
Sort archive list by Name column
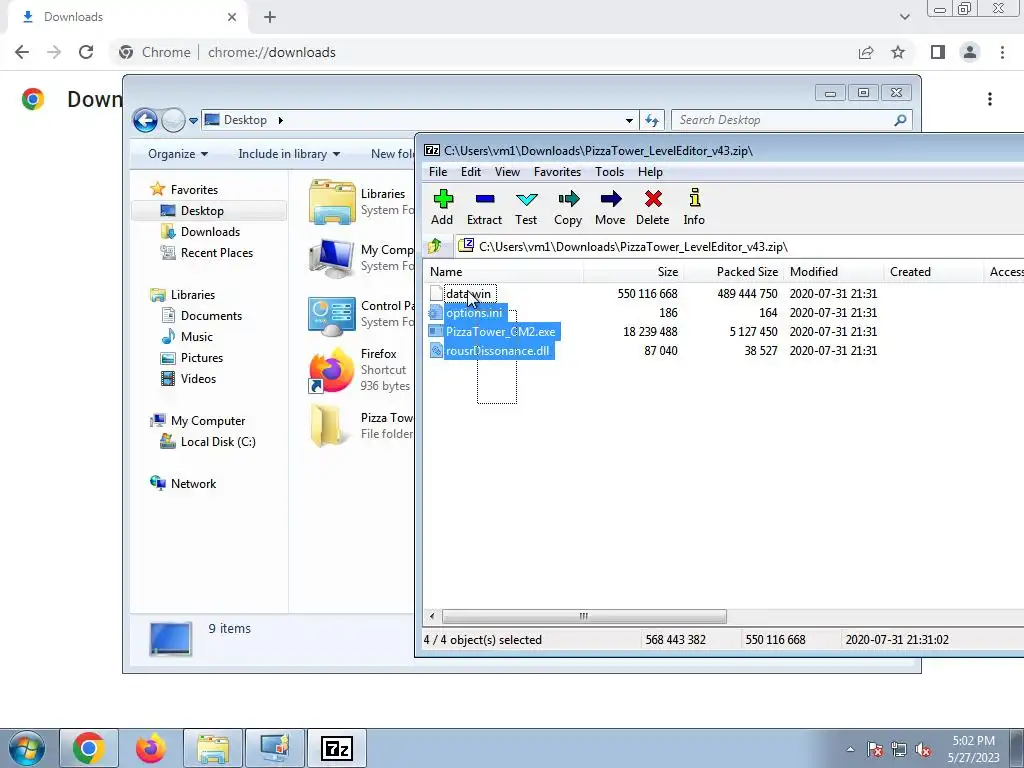tap(503, 272)
